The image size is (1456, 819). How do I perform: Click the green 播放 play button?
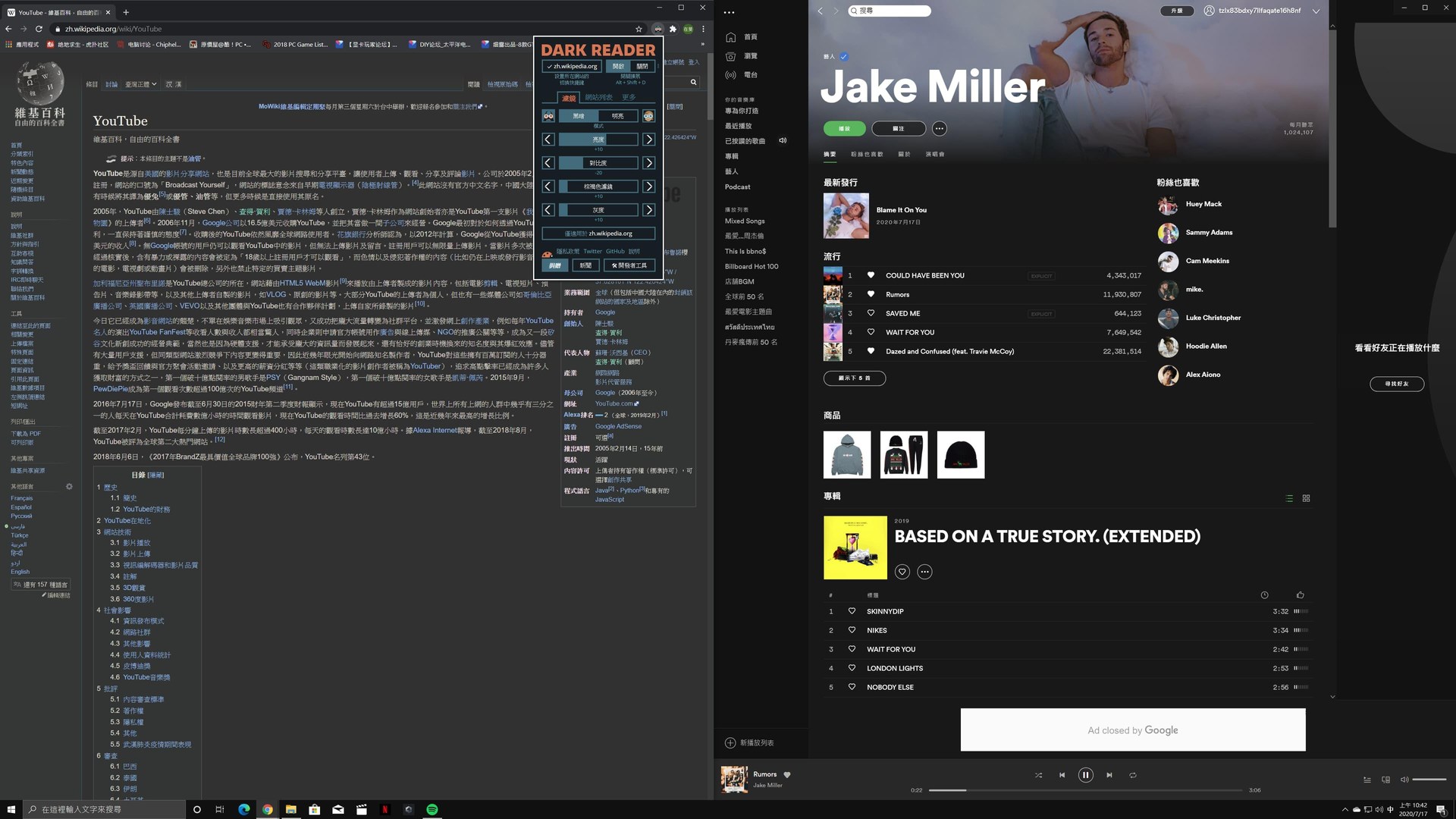(844, 129)
